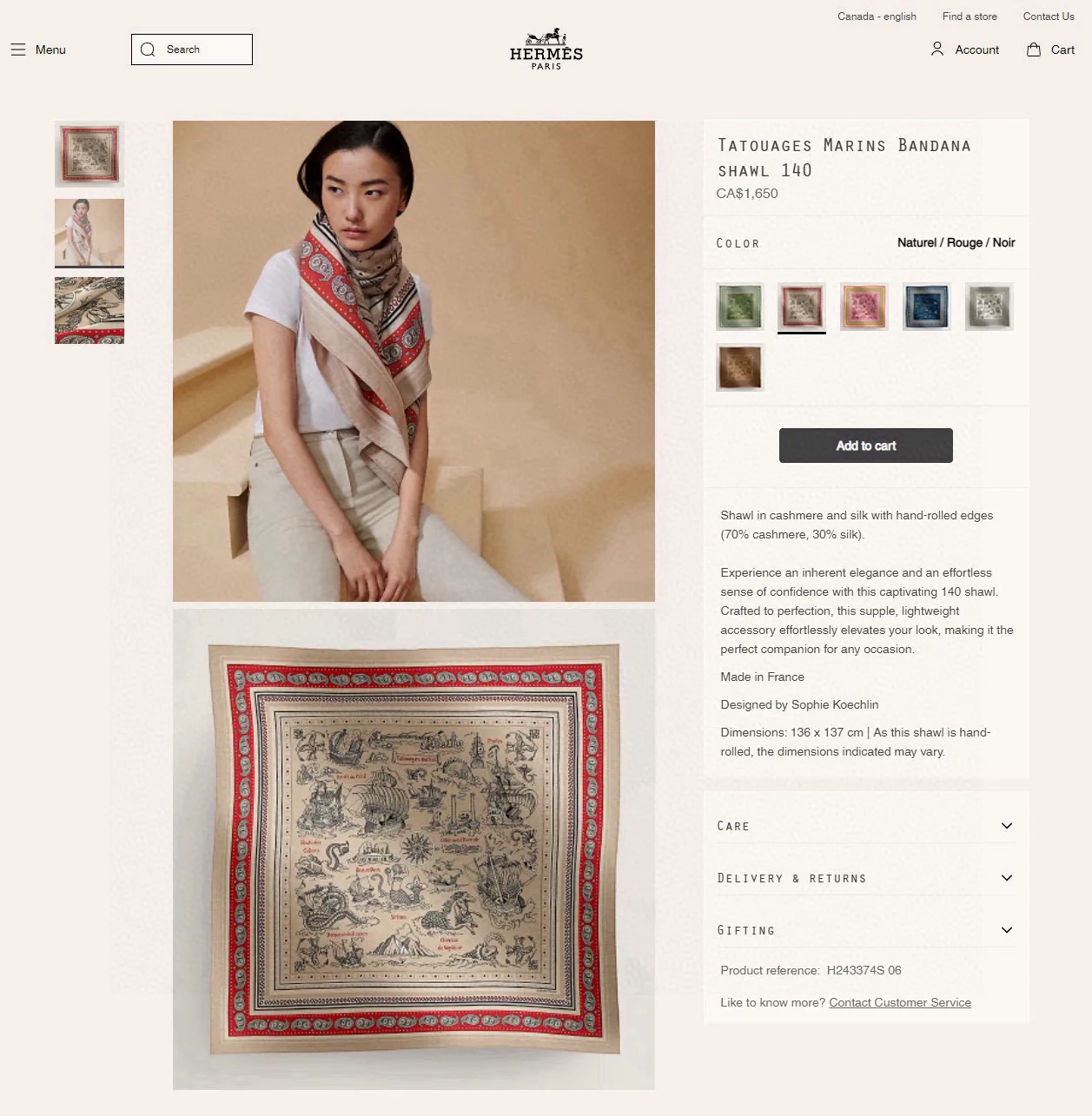
Task: Expand Delivery & Returns section
Action: click(x=866, y=878)
